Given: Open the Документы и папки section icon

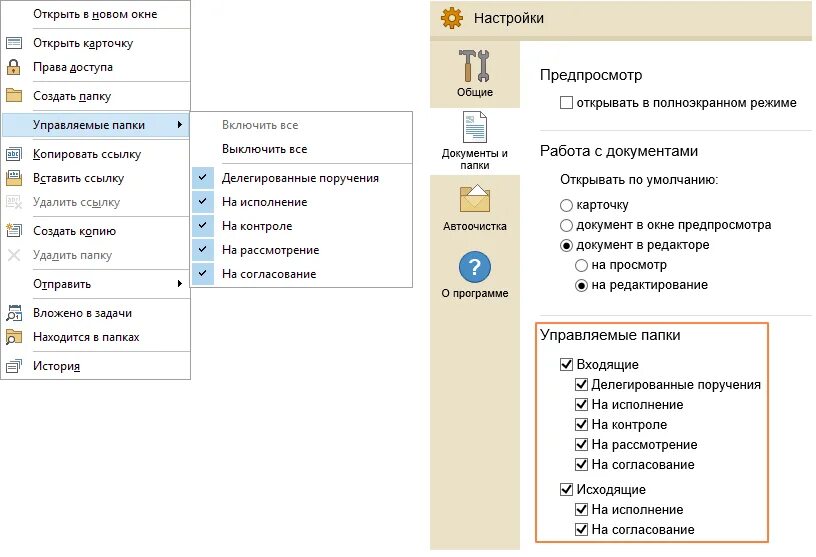Looking at the screenshot, I should pyautogui.click(x=475, y=128).
